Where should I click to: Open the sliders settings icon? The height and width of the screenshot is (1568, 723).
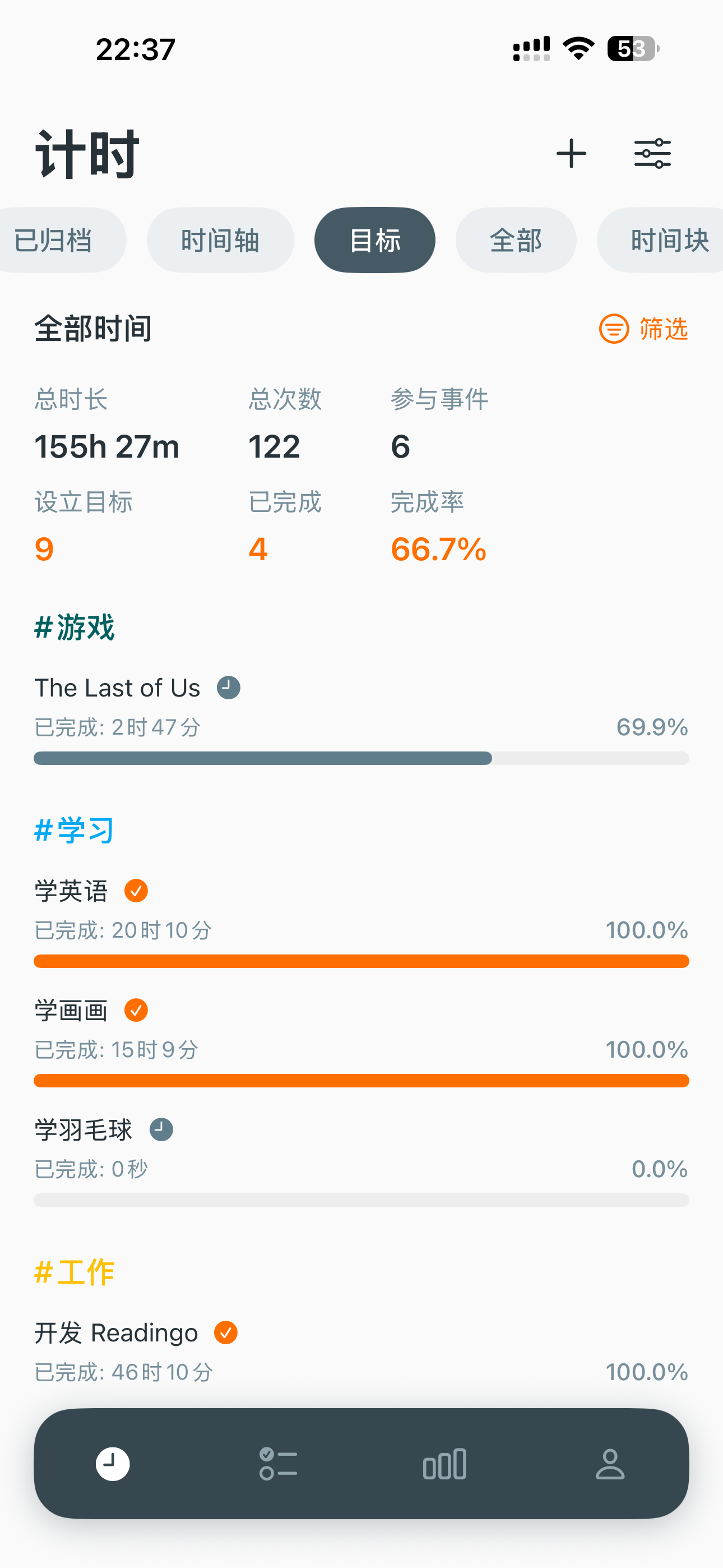652,154
